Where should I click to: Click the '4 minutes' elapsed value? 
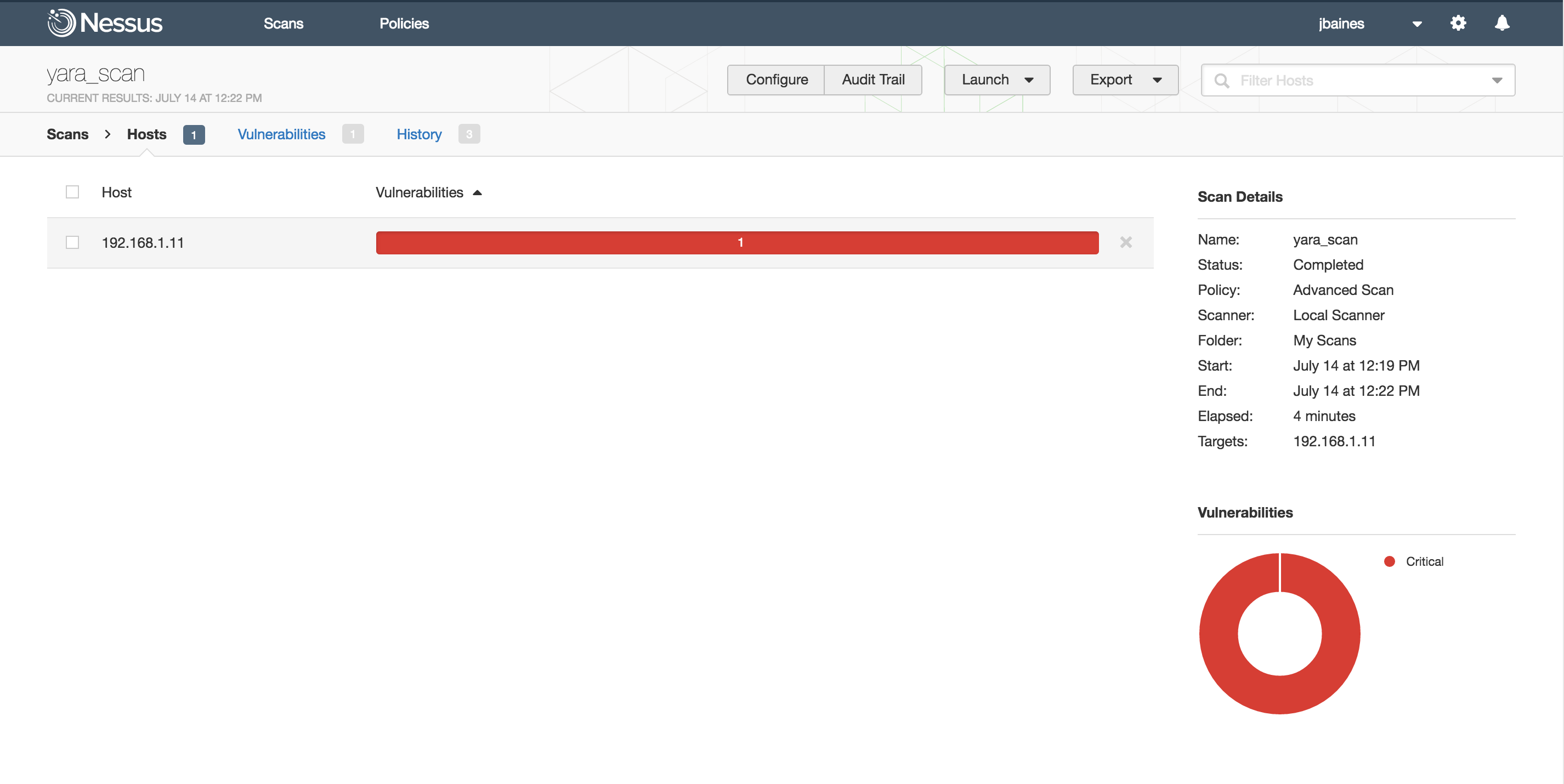point(1324,416)
